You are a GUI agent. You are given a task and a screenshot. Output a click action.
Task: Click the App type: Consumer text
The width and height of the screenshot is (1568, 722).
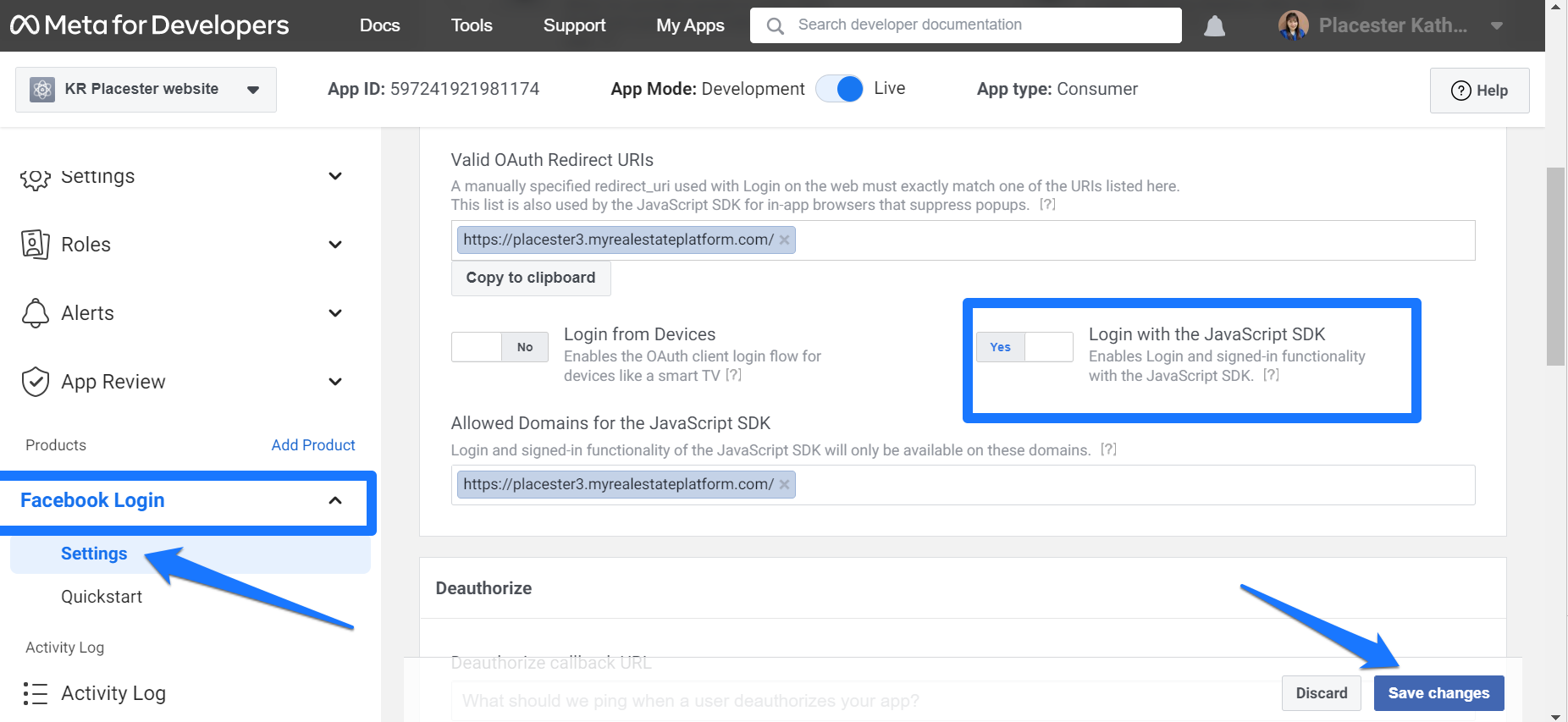[1057, 89]
